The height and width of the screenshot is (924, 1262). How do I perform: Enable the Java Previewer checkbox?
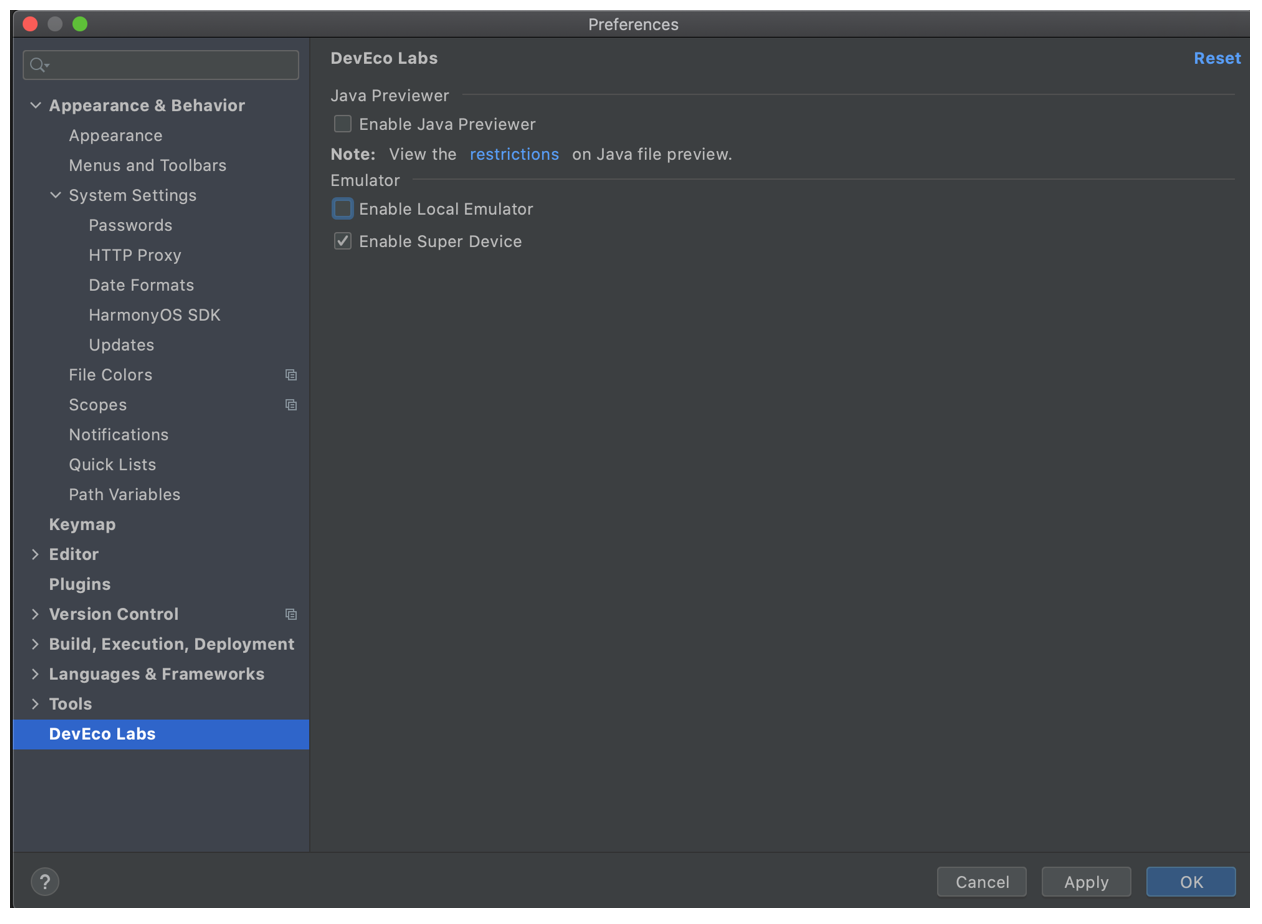[x=343, y=124]
